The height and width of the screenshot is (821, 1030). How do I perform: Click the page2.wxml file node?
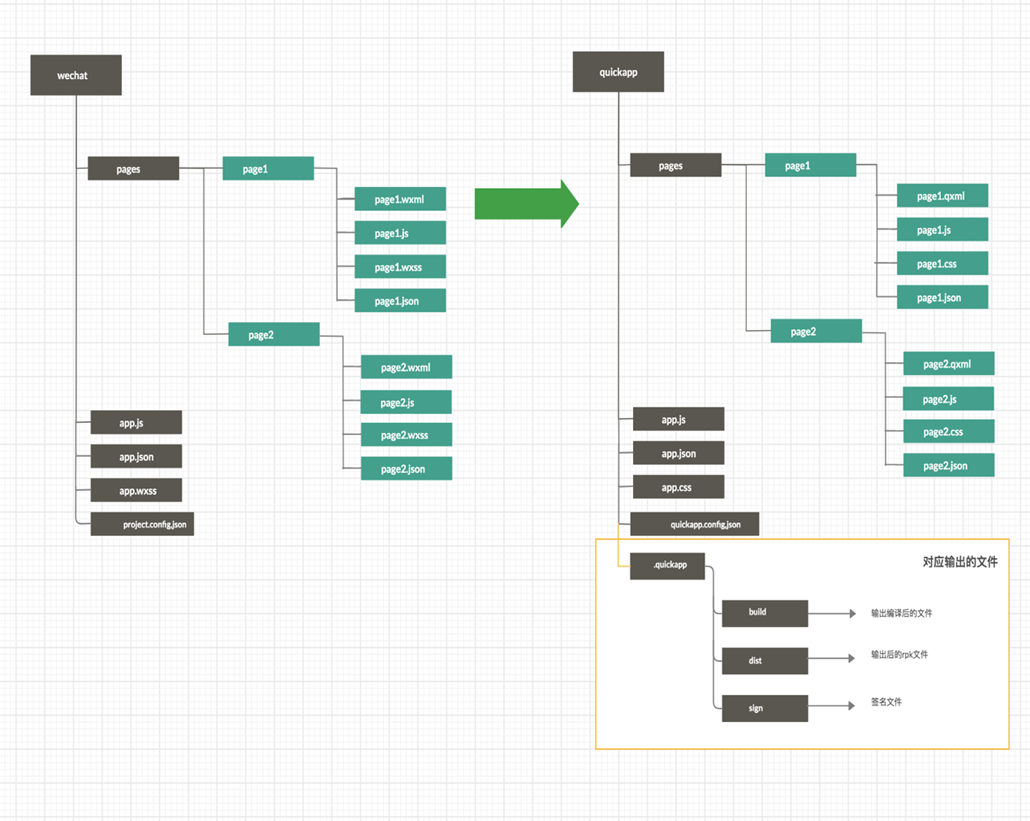click(406, 367)
